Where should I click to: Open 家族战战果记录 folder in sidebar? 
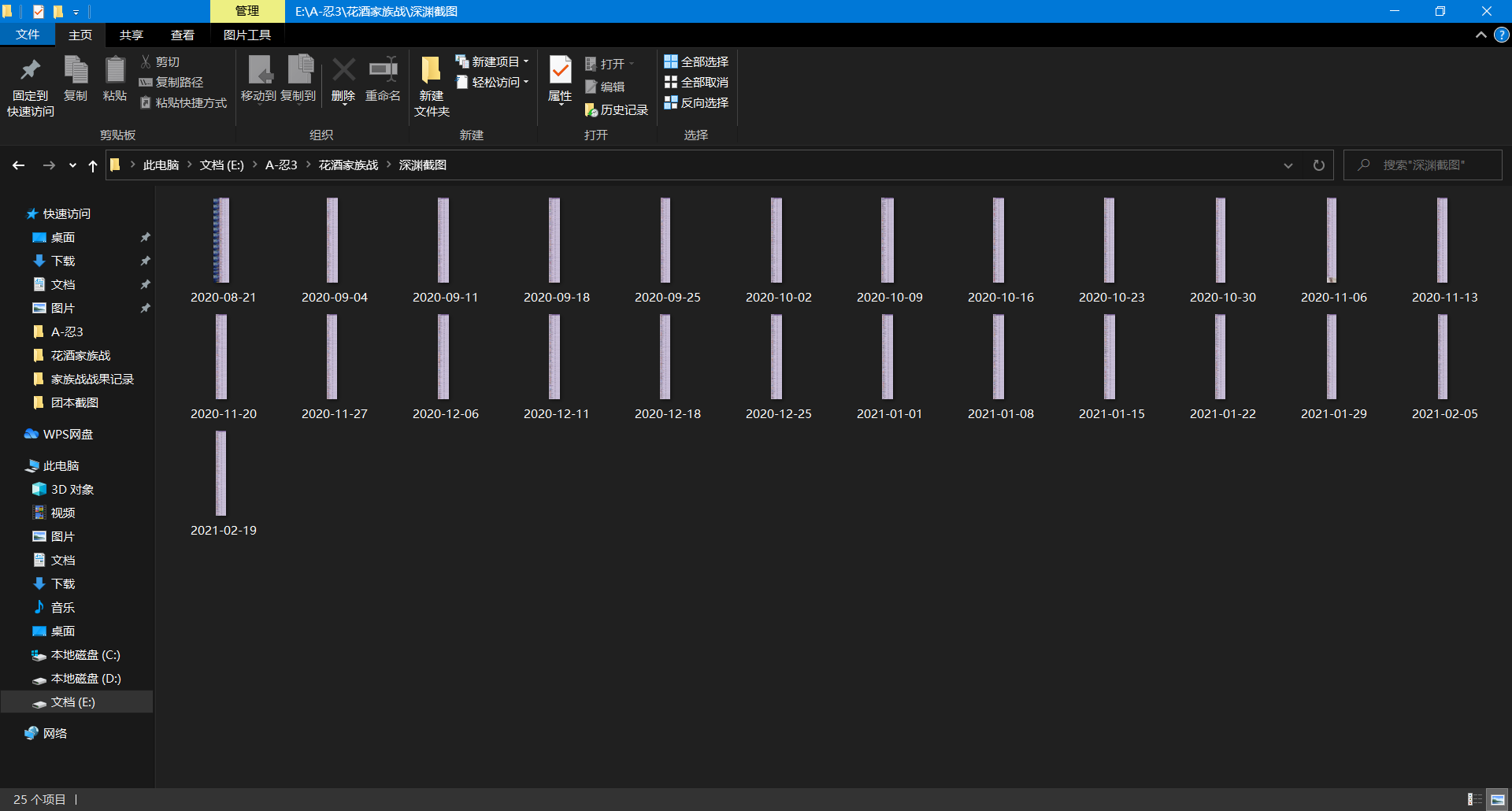pyautogui.click(x=92, y=380)
